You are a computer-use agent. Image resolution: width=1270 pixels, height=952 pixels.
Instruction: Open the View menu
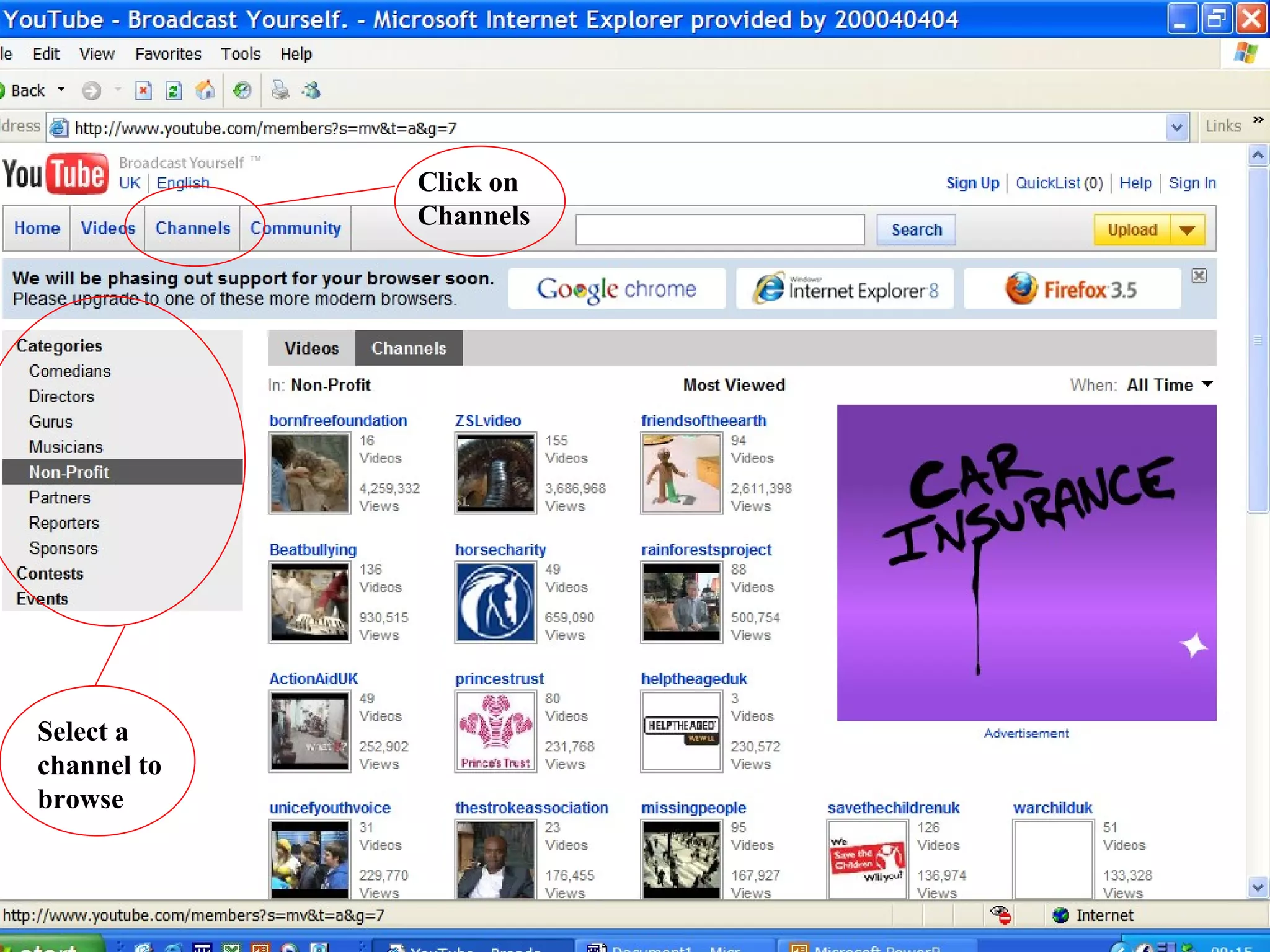pos(97,54)
